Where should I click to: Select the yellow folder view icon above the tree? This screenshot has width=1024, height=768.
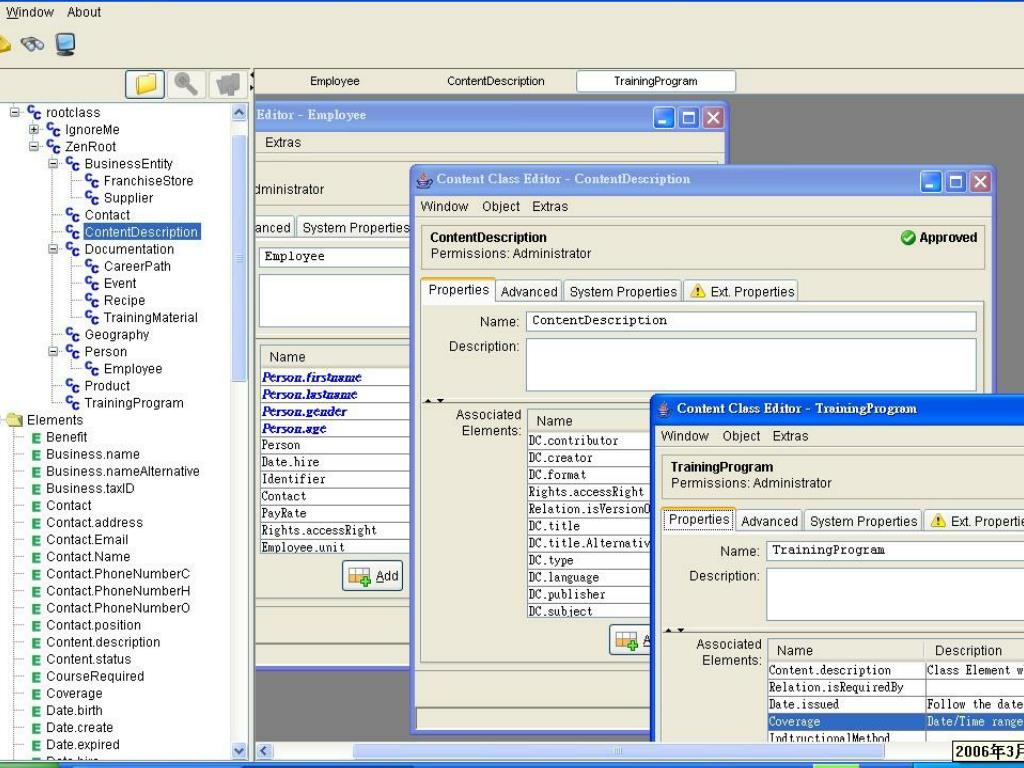click(x=145, y=84)
